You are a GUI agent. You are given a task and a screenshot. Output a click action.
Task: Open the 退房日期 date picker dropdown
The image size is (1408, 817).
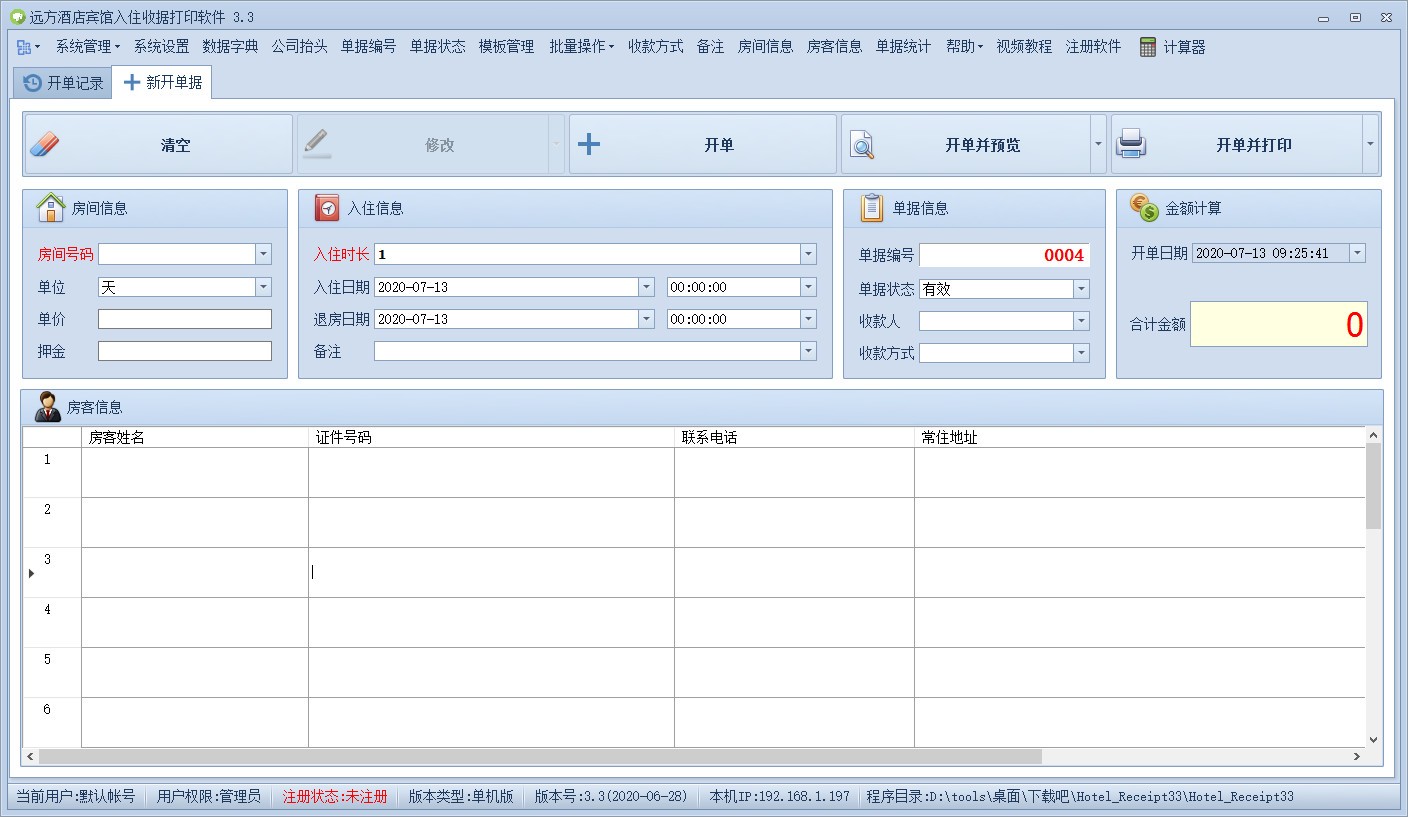point(645,319)
